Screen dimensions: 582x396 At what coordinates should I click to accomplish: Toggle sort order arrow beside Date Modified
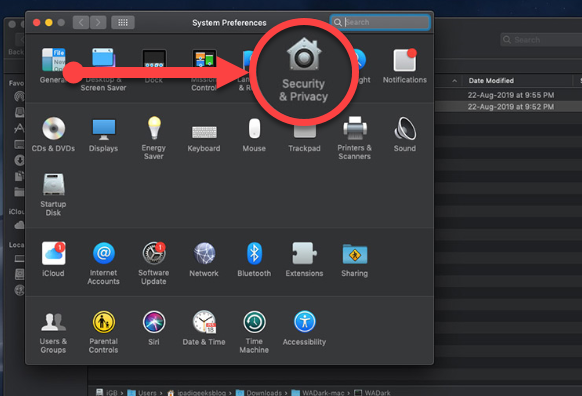pos(454,81)
